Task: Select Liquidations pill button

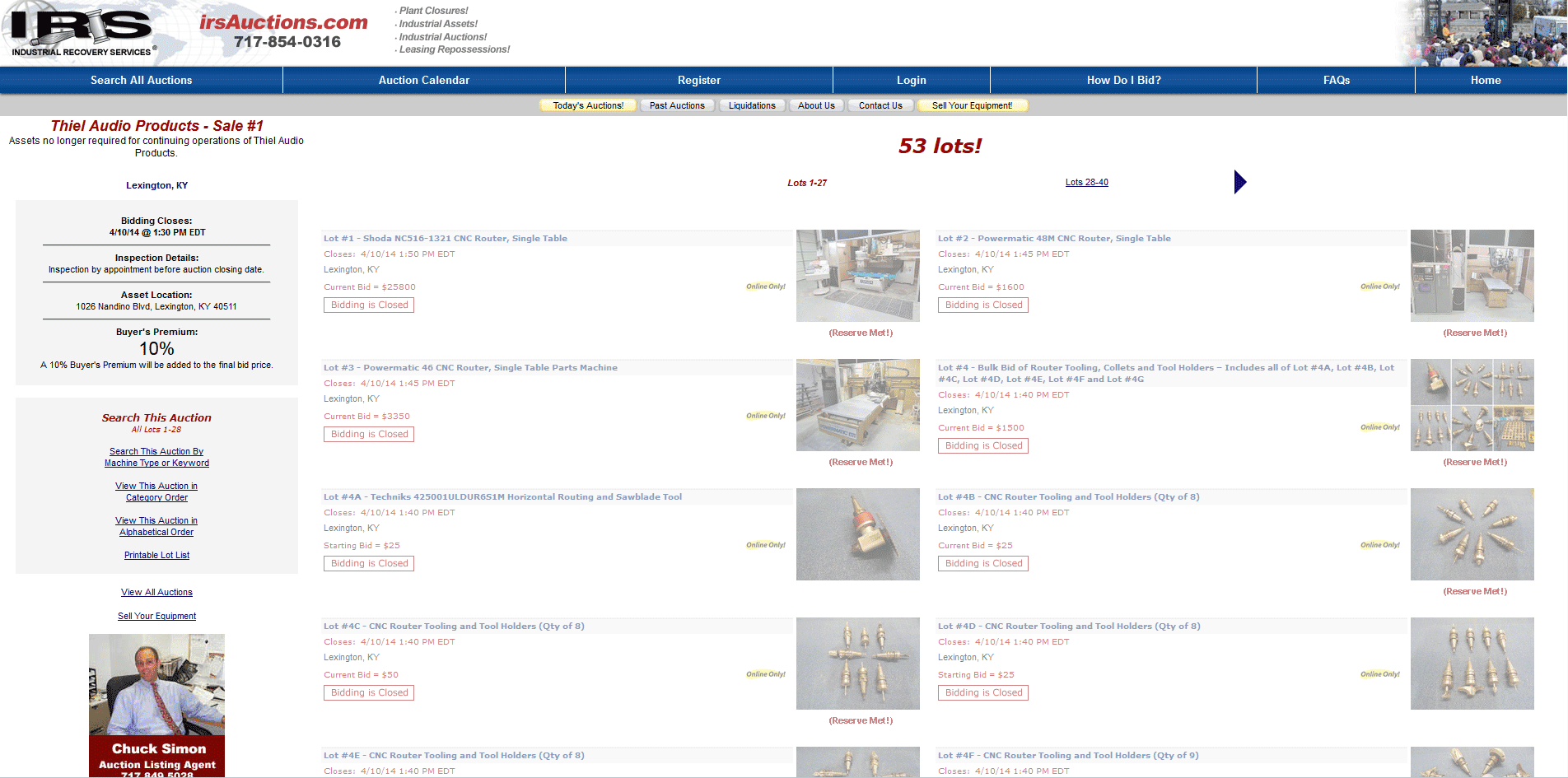Action: [752, 105]
